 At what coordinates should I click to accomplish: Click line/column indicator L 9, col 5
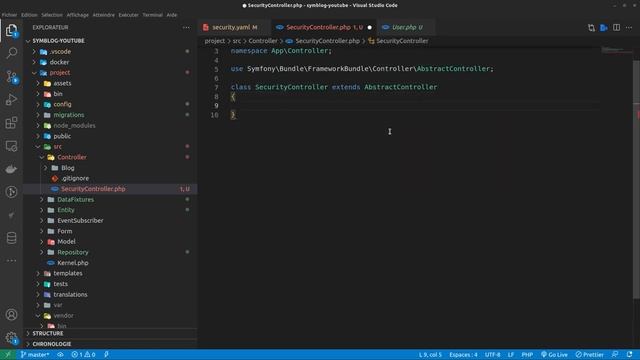430,355
